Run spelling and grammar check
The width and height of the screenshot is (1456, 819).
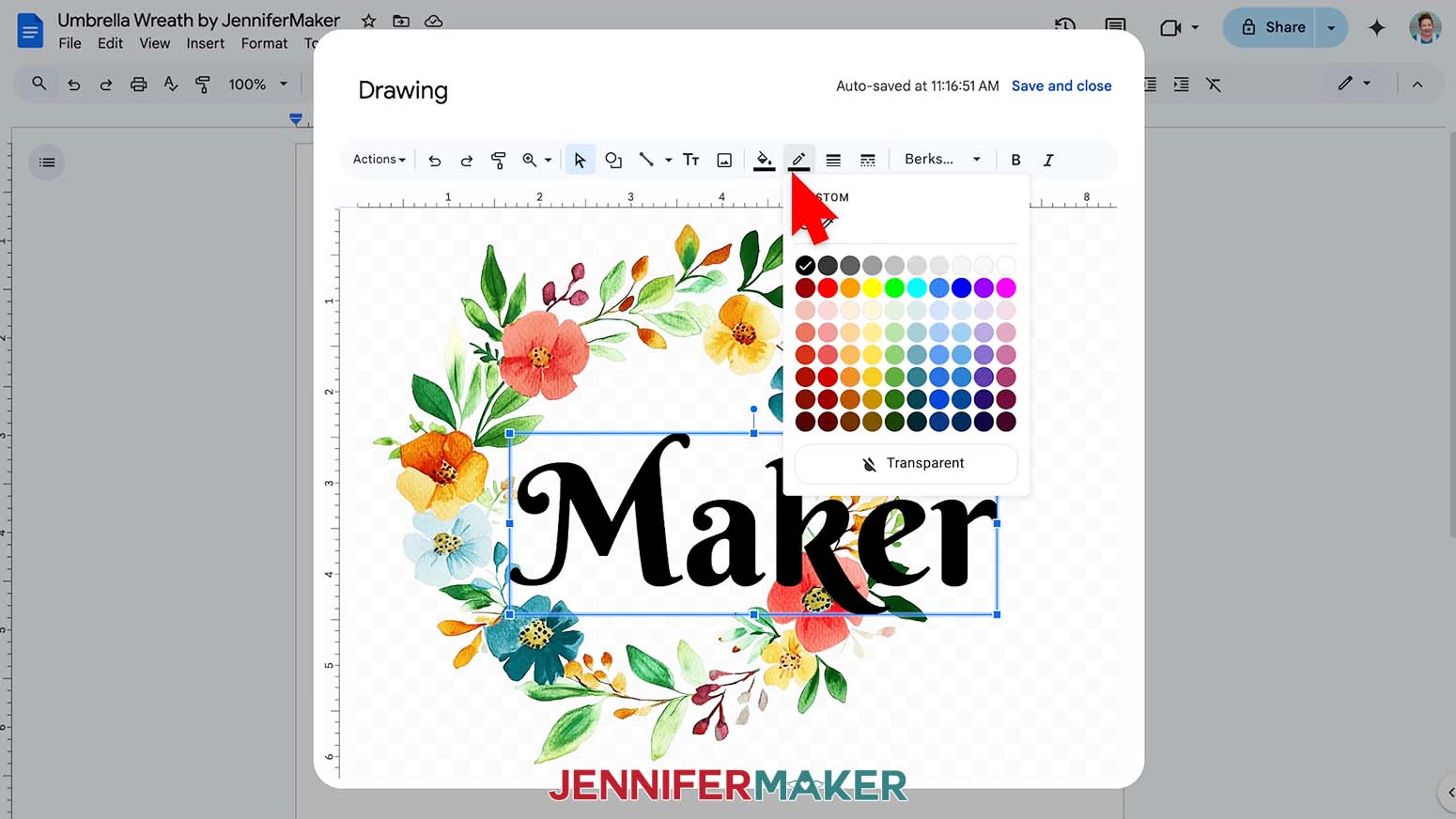pos(170,85)
